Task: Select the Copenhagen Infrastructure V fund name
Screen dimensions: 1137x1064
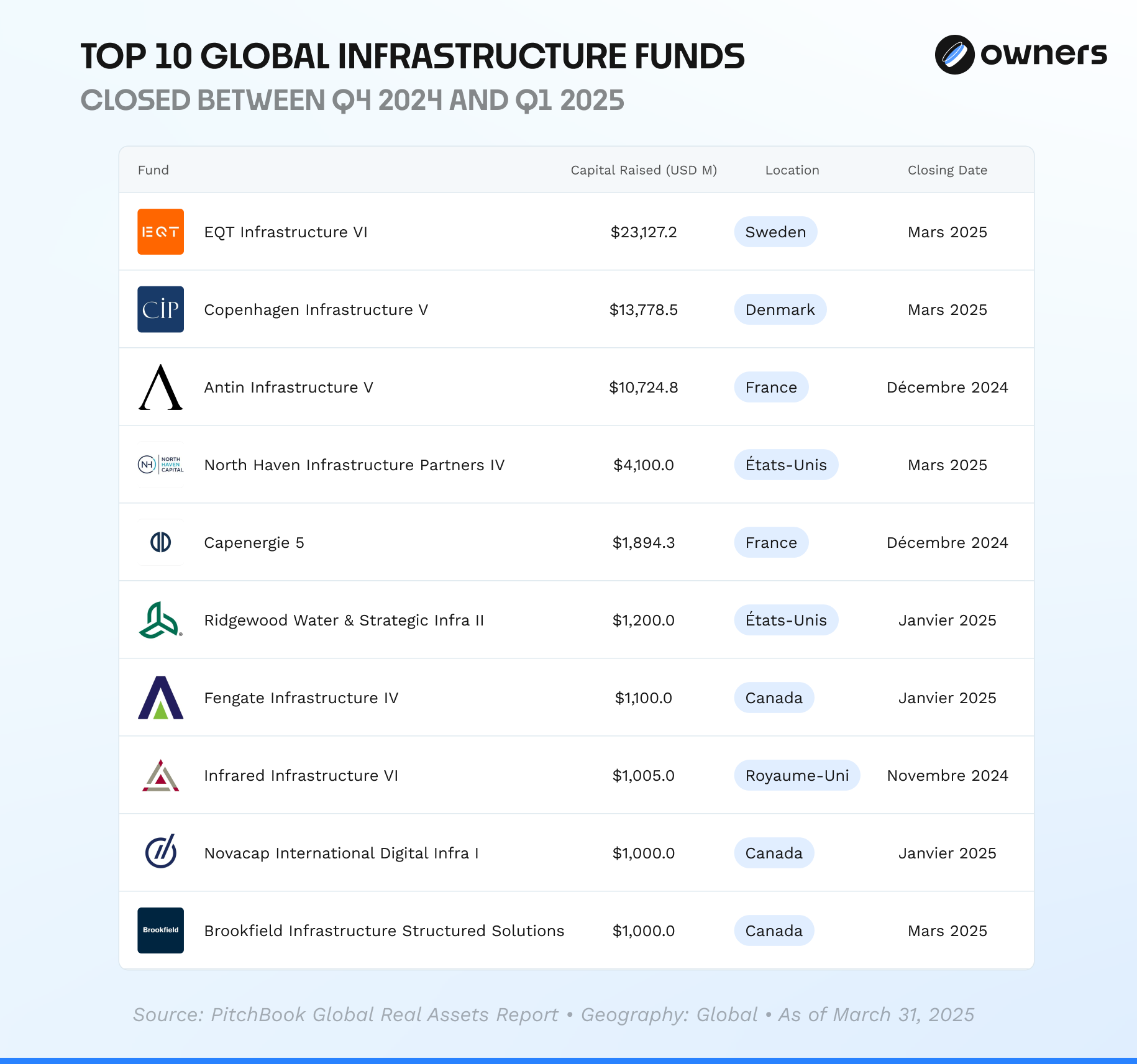Action: pyautogui.click(x=316, y=309)
